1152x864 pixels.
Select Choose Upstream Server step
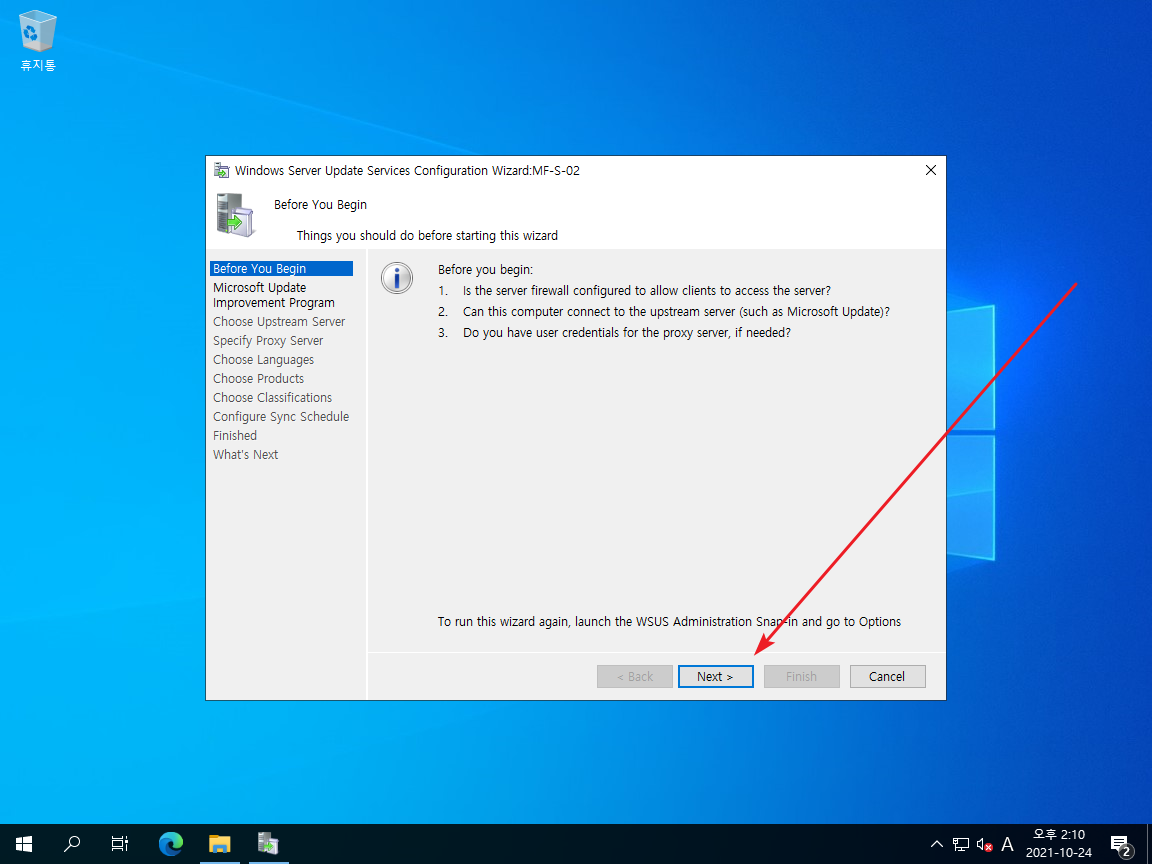click(x=279, y=322)
